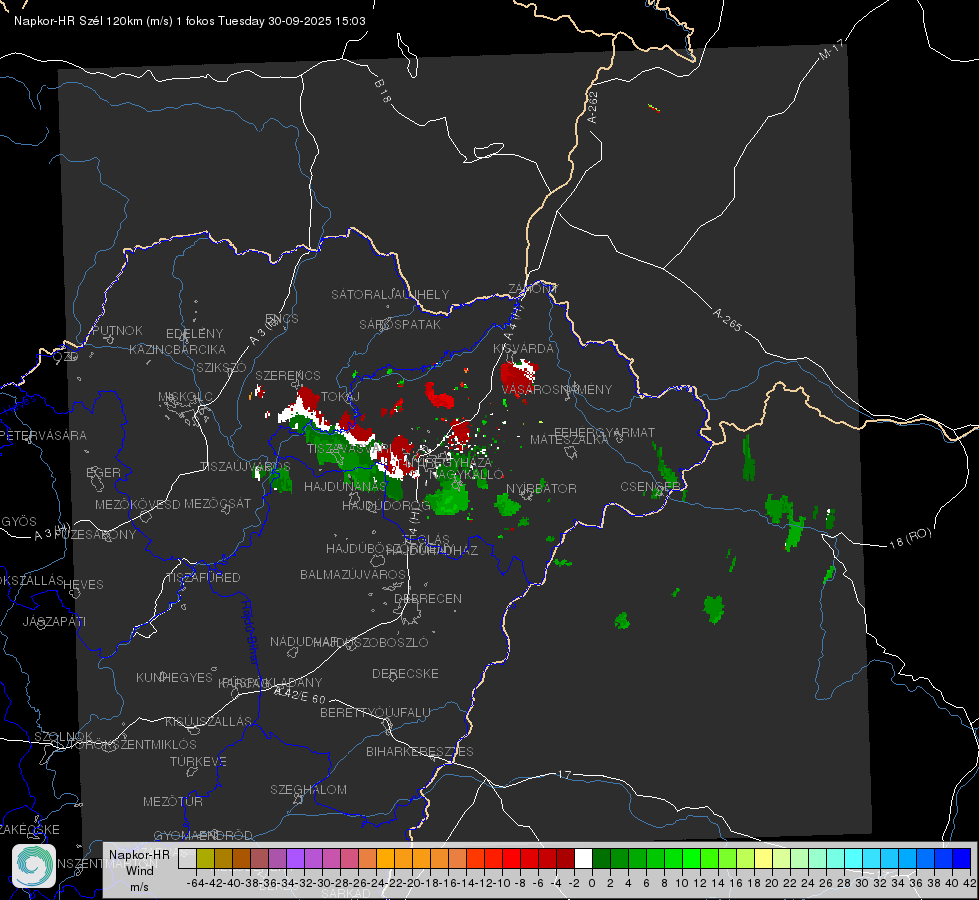Click the city label 'KUNHEGYES'
Image resolution: width=979 pixels, height=900 pixels.
(174, 677)
